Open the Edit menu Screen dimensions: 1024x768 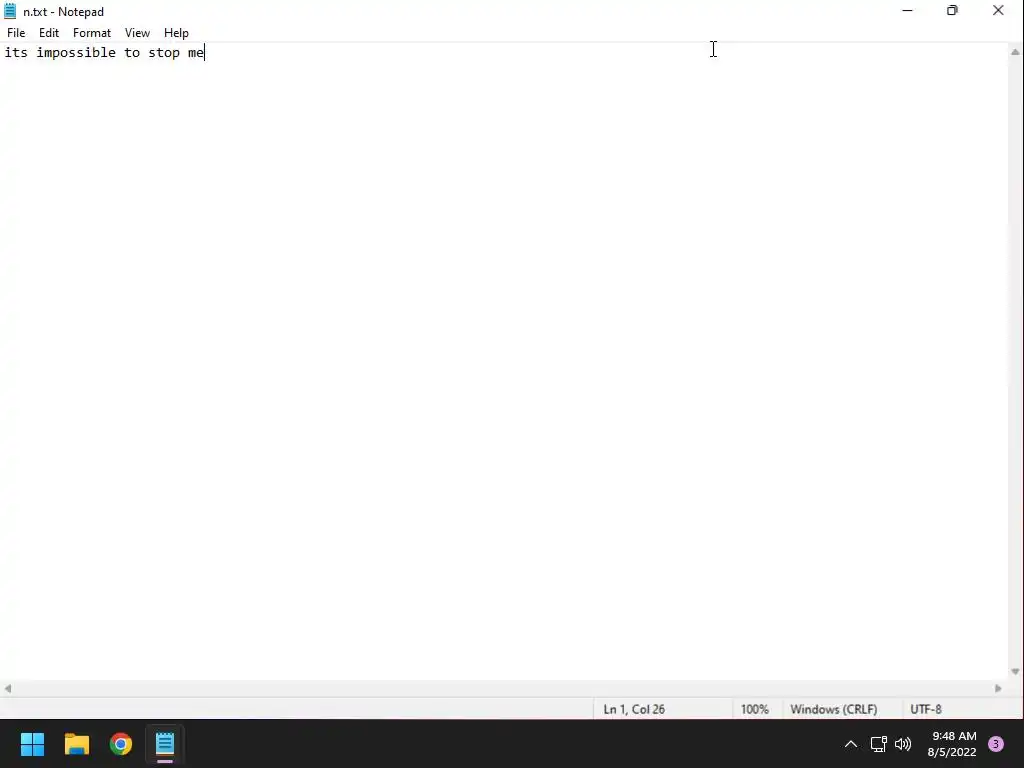(48, 33)
